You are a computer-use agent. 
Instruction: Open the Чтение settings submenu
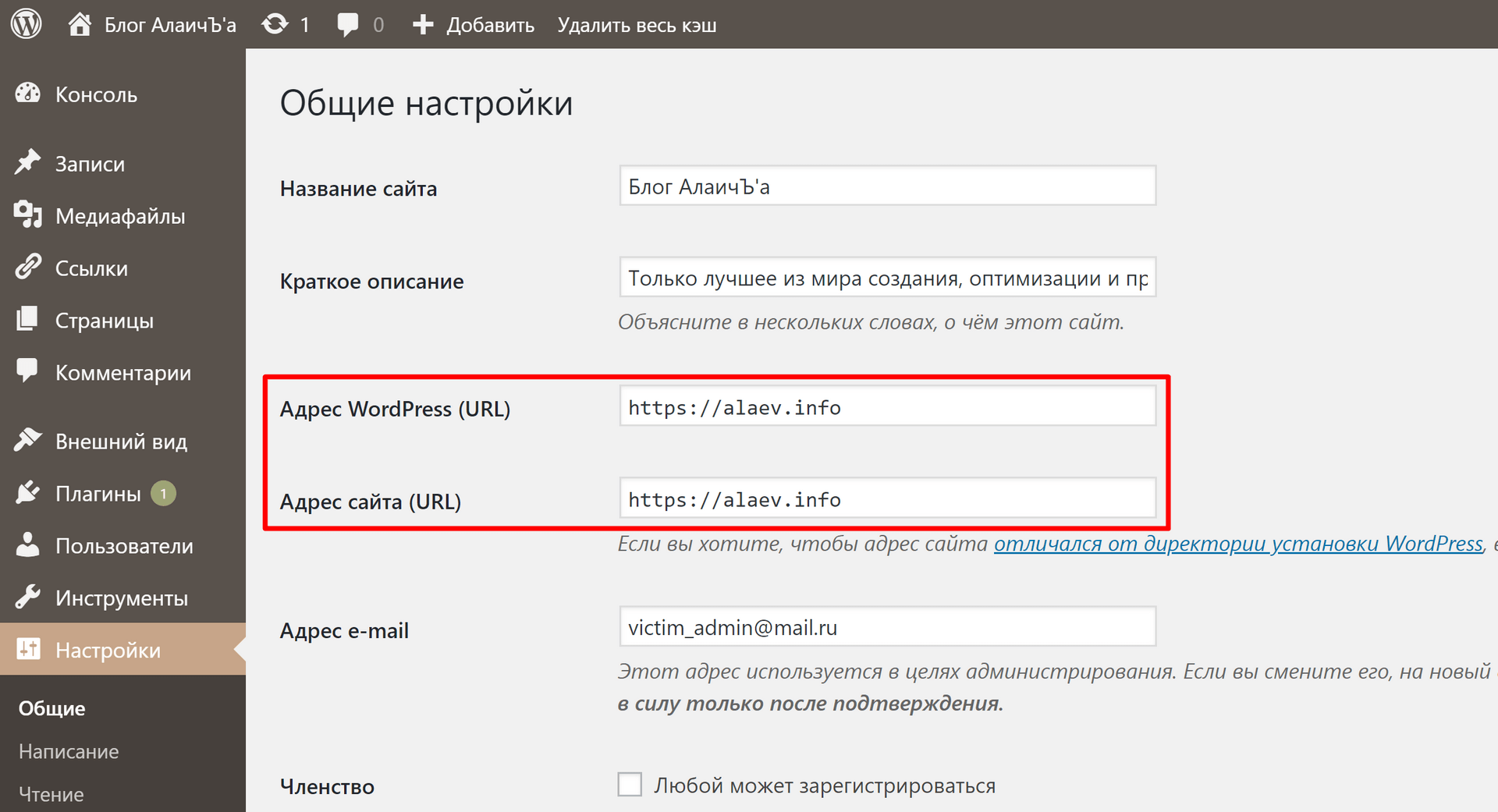coord(51,794)
